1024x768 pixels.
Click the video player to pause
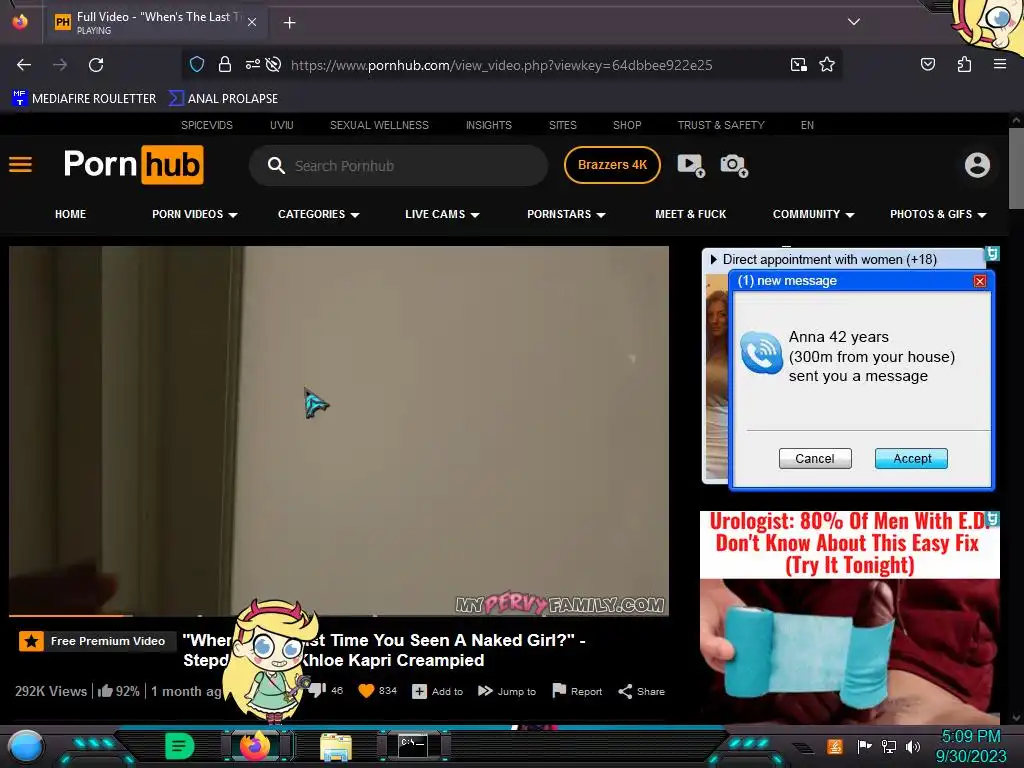click(339, 430)
